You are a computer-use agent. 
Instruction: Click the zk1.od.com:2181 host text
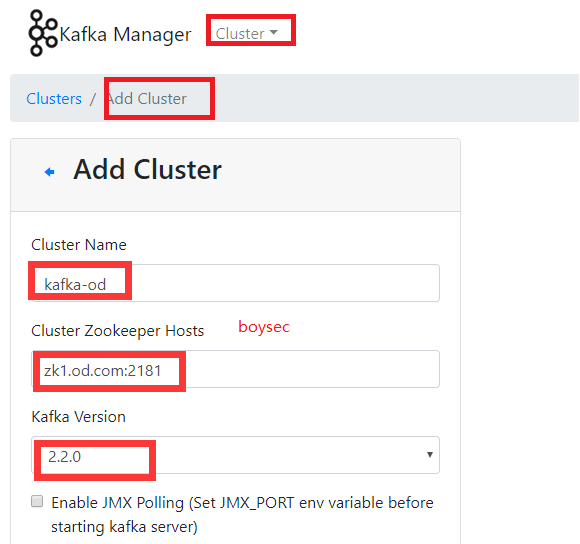[x=103, y=371]
